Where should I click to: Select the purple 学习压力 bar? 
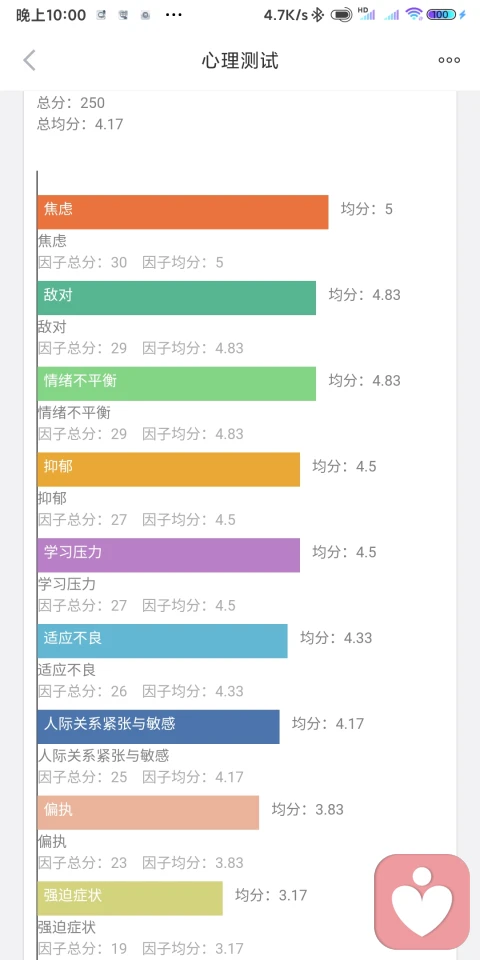[169, 555]
